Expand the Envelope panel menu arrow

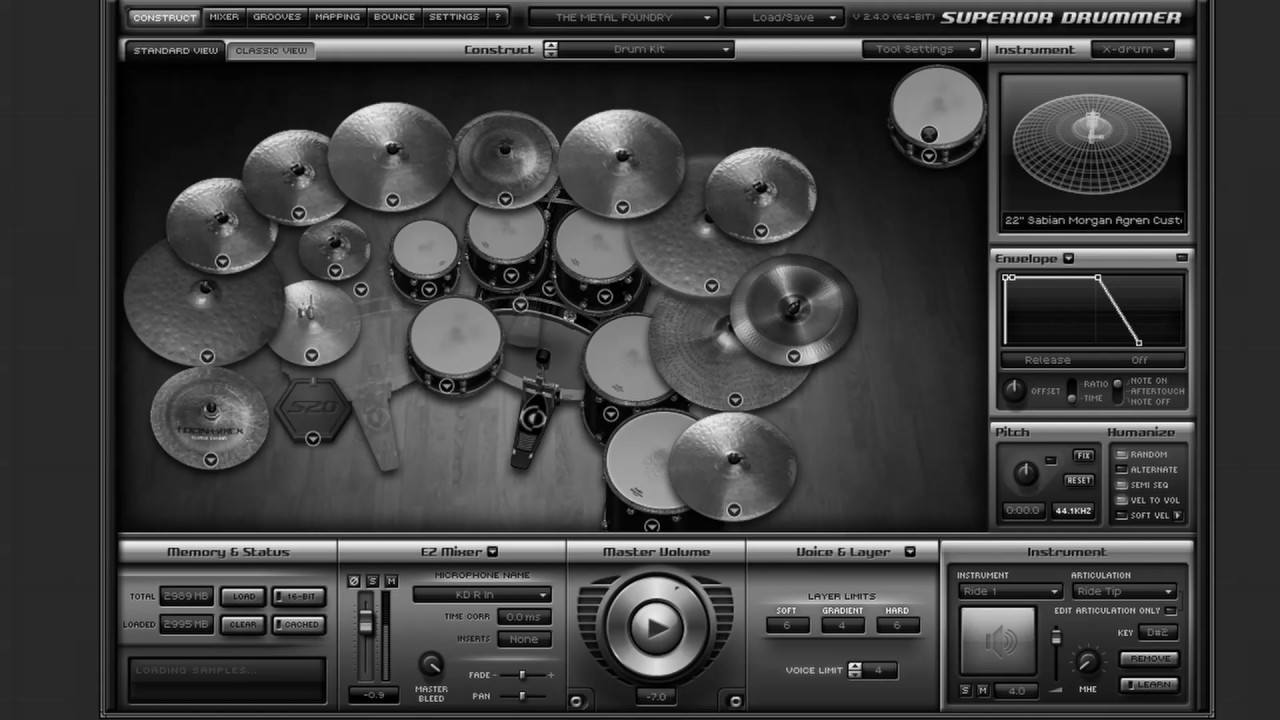(1068, 258)
